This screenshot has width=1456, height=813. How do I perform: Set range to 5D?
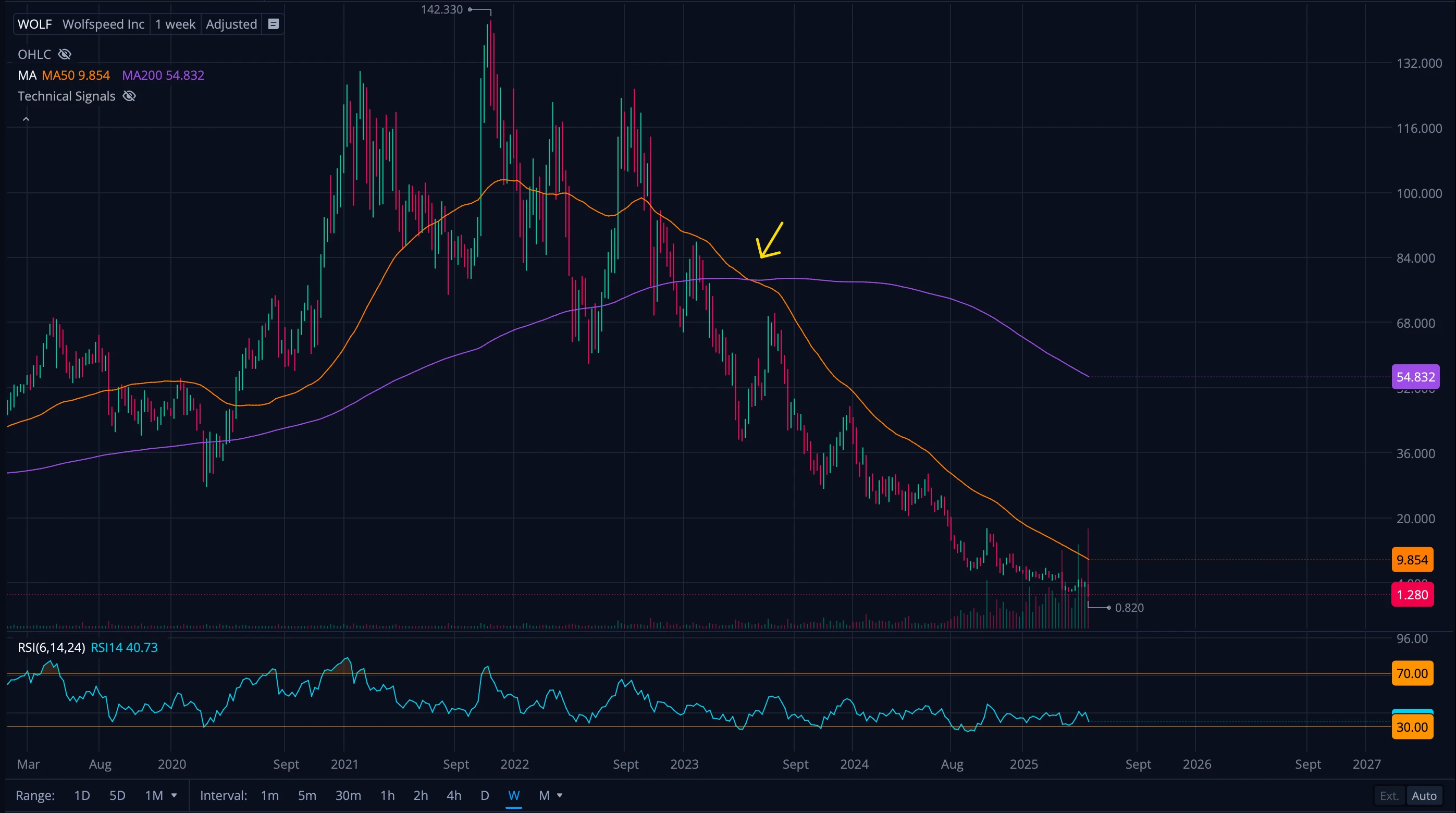(117, 795)
